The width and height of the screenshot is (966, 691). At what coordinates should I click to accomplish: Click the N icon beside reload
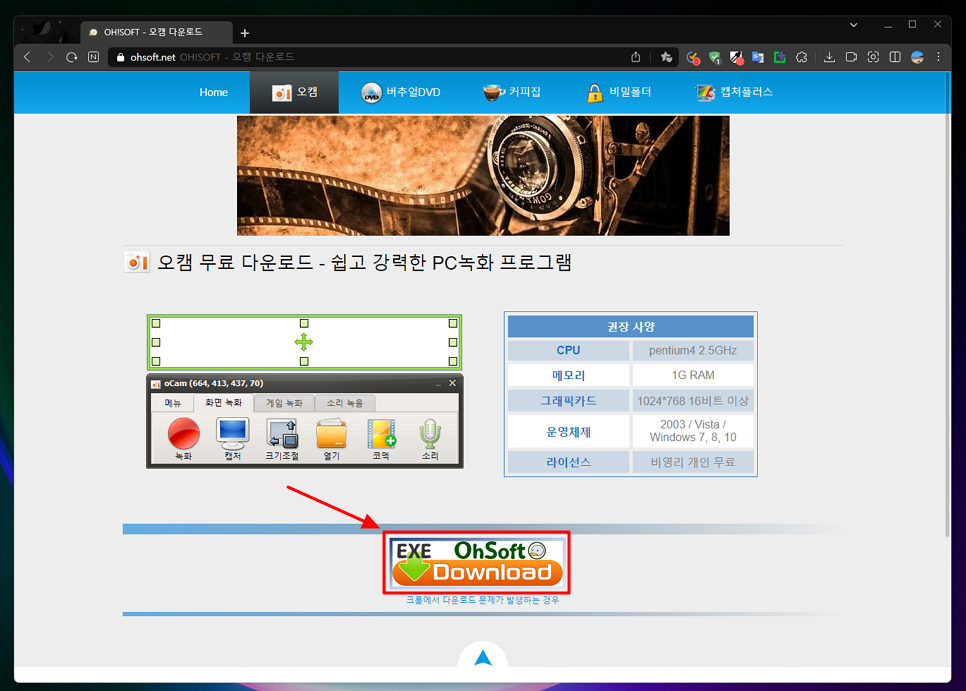coord(94,57)
